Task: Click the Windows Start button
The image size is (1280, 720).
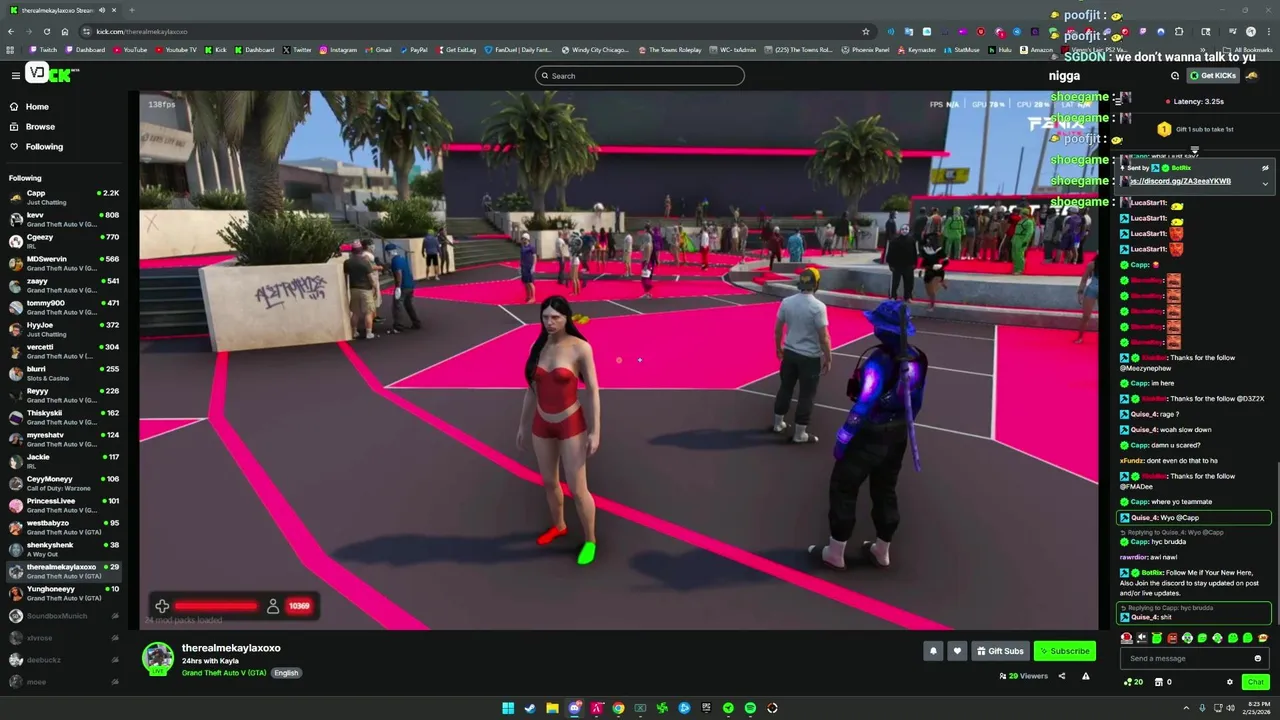Action: point(508,708)
